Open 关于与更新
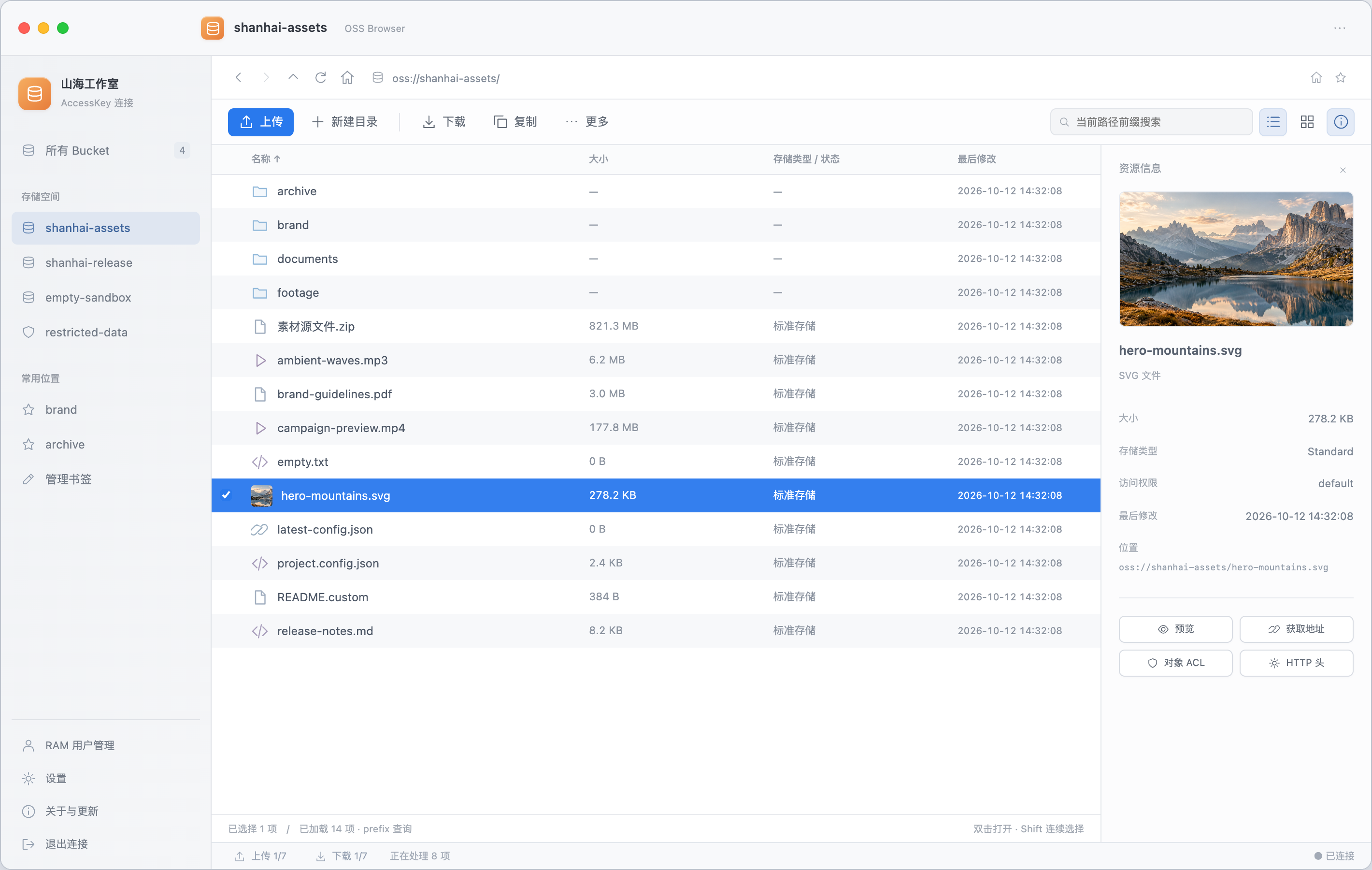Screen dimensions: 1372x870 105,812
